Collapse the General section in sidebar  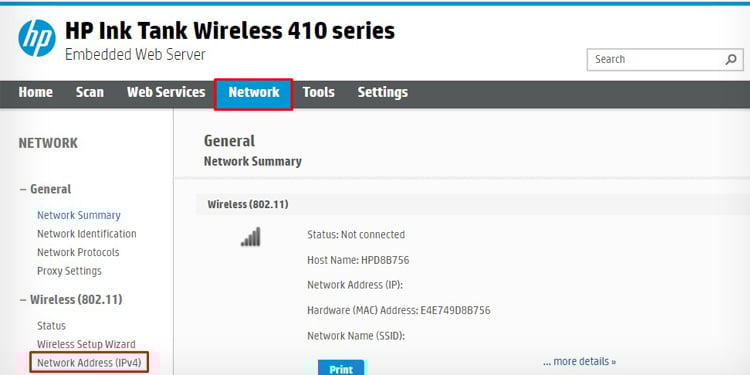coord(45,189)
